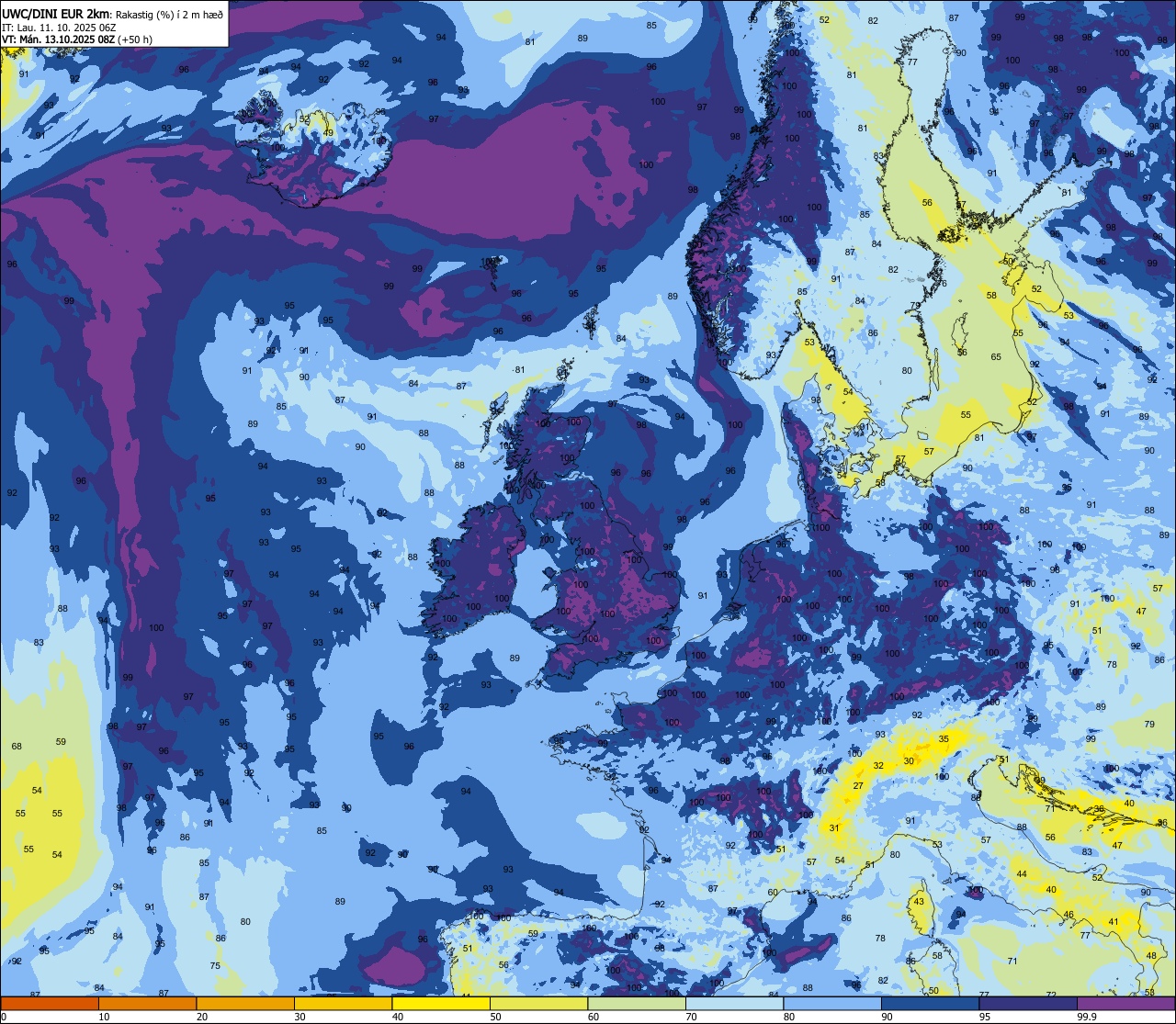Image resolution: width=1176 pixels, height=1024 pixels.
Task: Click the legend scale label '20'
Action: [202, 1017]
